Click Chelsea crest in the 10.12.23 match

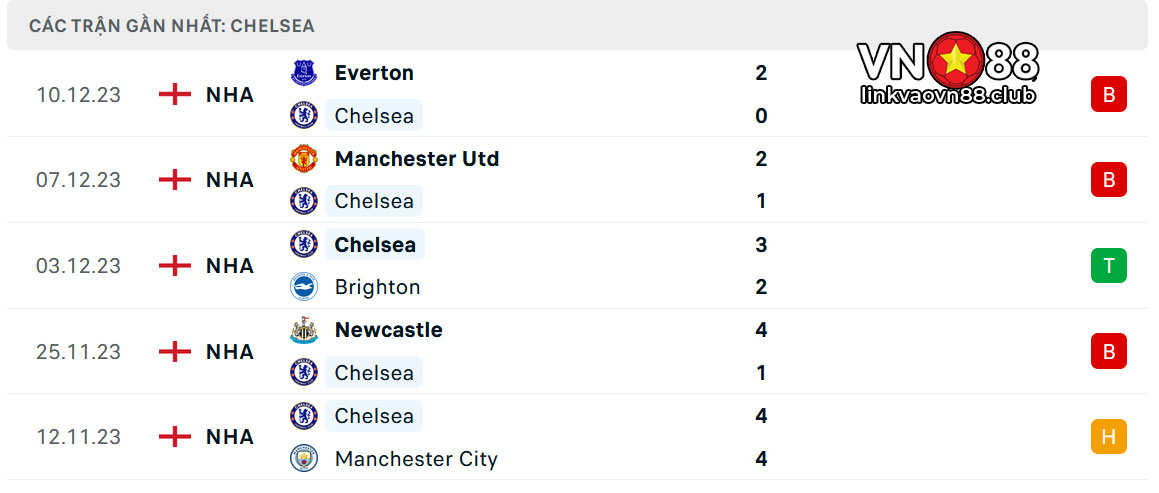tap(304, 115)
